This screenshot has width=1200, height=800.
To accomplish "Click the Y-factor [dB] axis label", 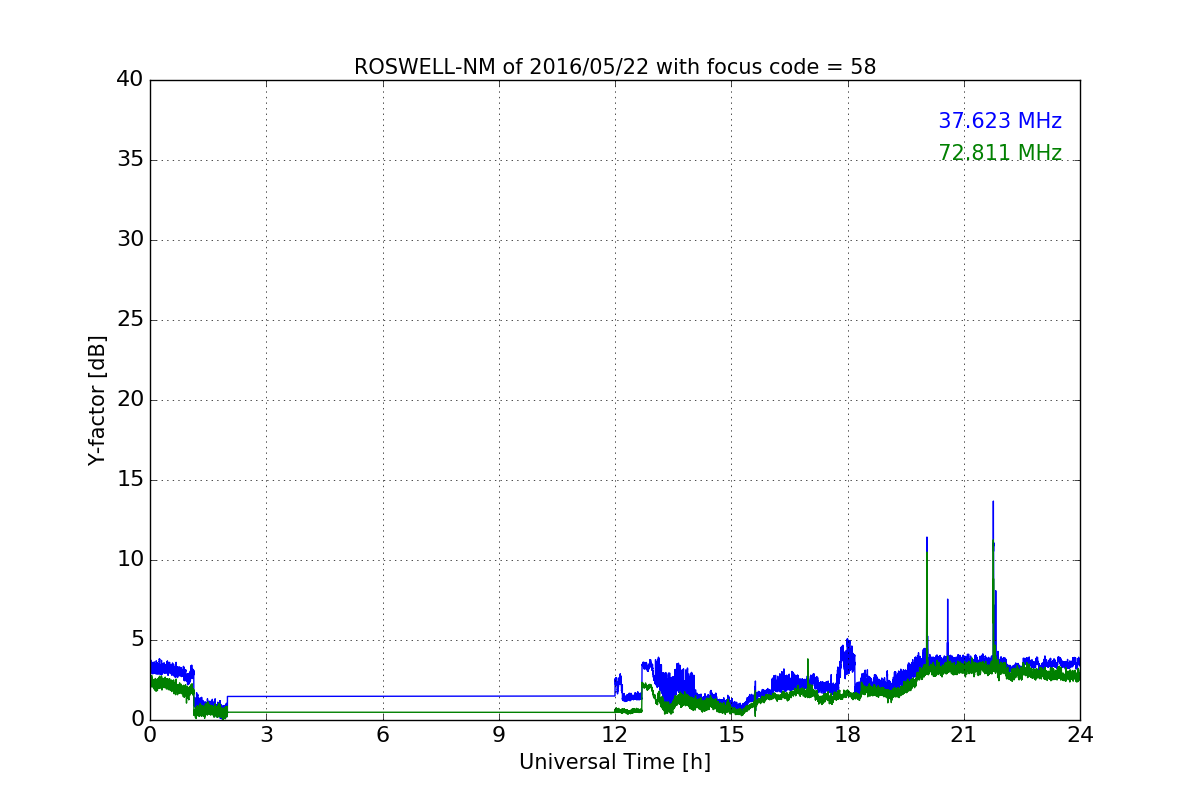I will [97, 400].
